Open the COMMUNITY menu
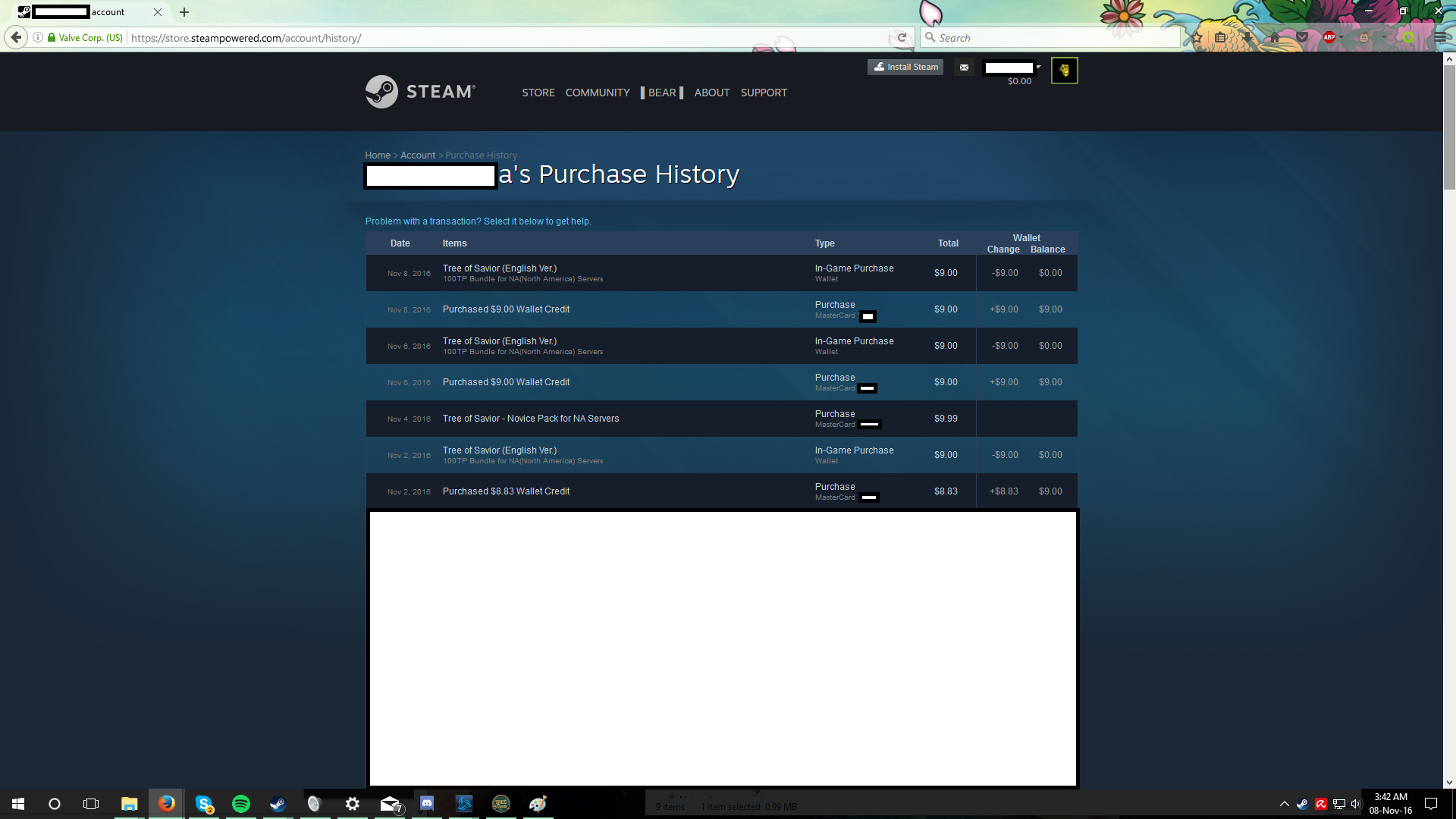The height and width of the screenshot is (819, 1456). pyautogui.click(x=597, y=93)
